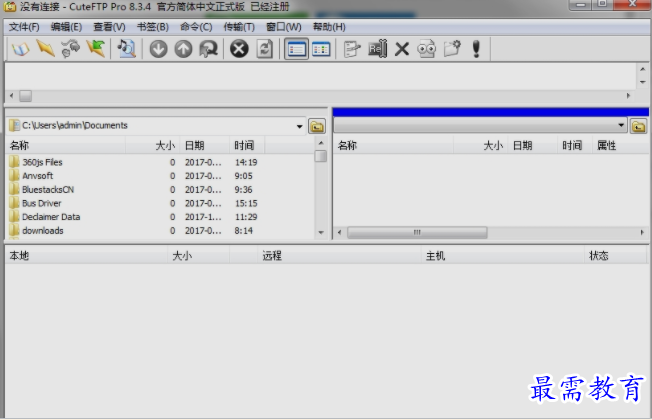
Task: Click the 本地 queue column header
Action: coord(87,255)
